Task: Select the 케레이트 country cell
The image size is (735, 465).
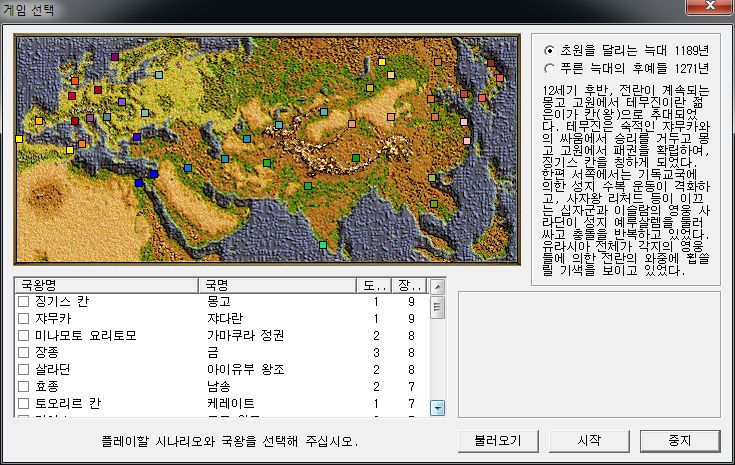Action: (231, 403)
